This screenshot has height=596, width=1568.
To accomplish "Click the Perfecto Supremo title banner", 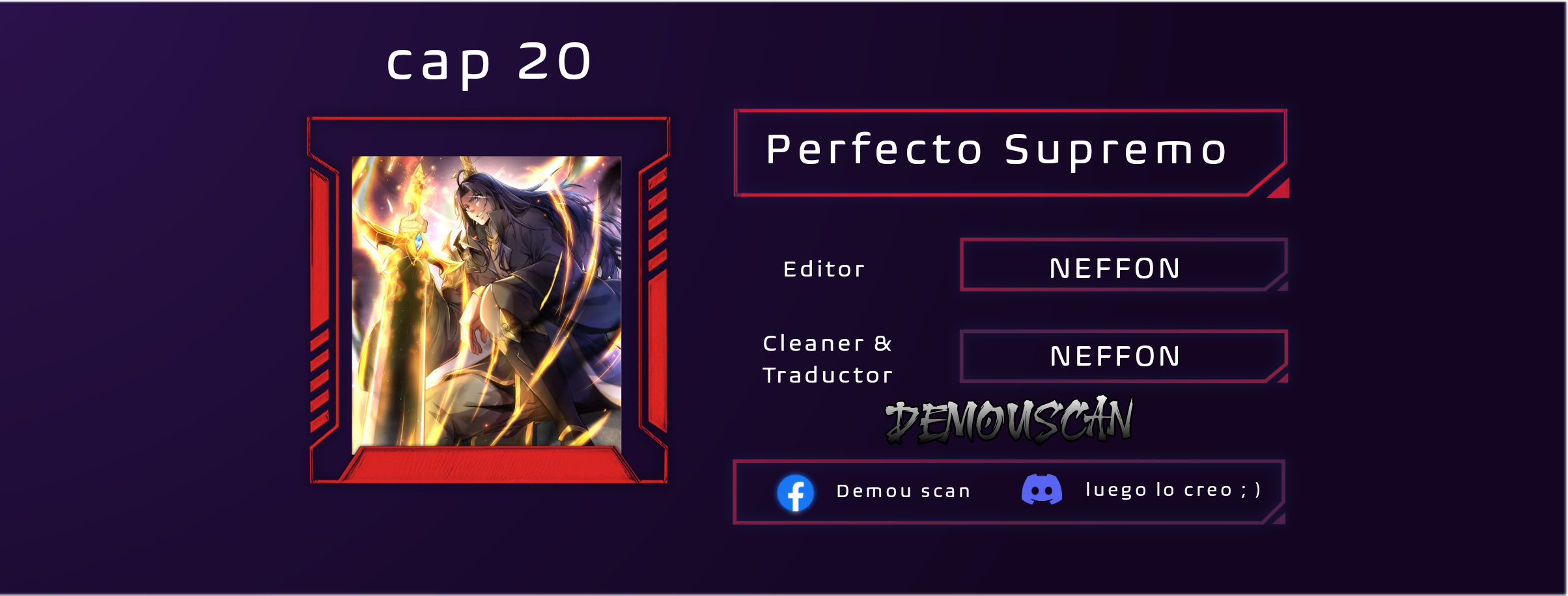I will 1011,153.
